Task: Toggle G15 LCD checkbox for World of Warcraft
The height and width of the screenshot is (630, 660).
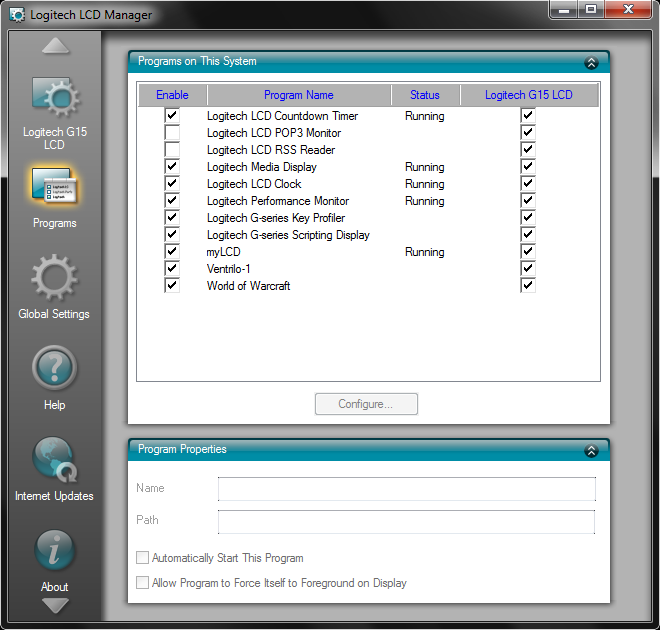Action: [x=528, y=285]
